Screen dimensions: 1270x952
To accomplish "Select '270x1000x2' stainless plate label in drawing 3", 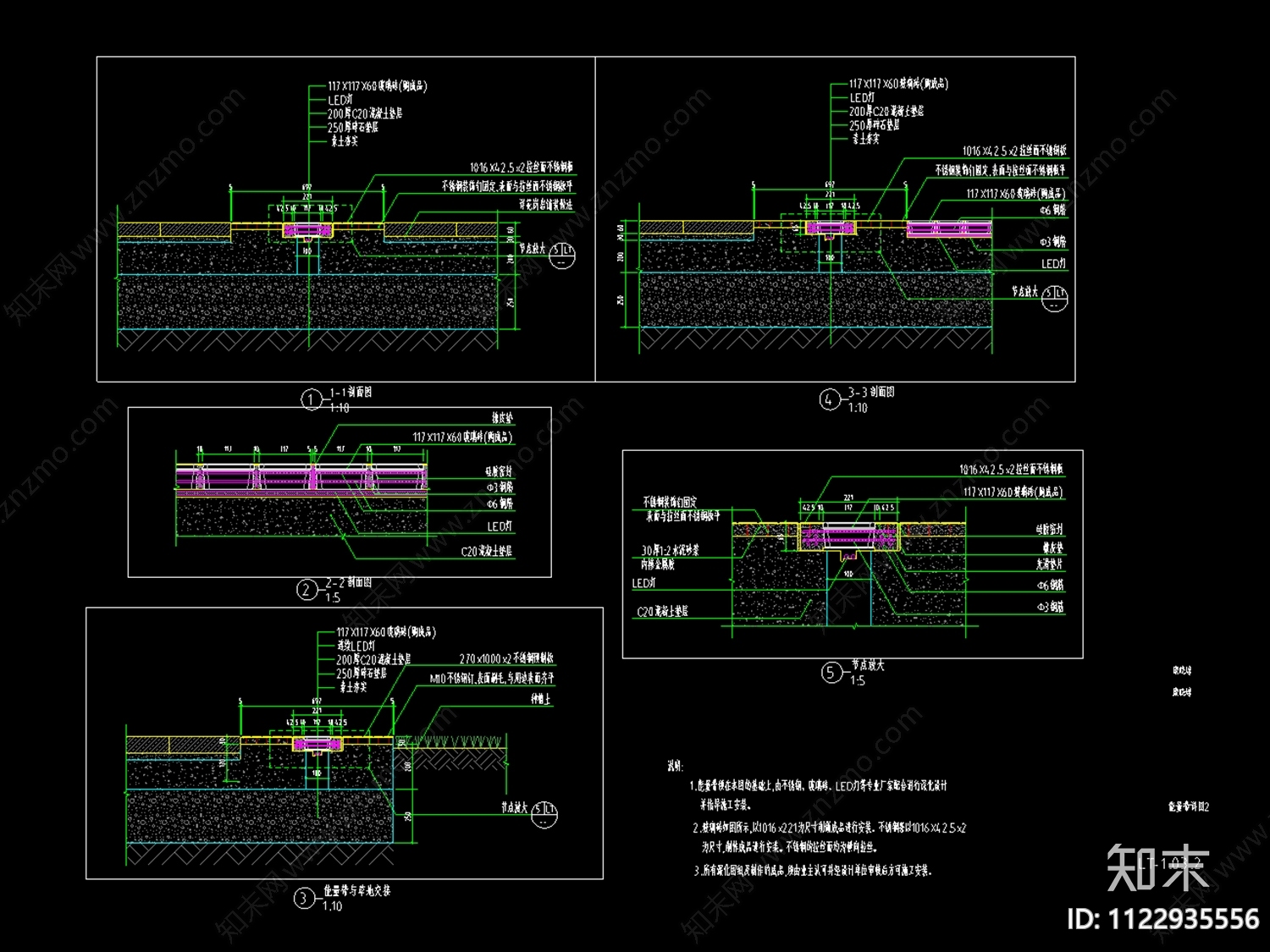I will pyautogui.click(x=506, y=658).
